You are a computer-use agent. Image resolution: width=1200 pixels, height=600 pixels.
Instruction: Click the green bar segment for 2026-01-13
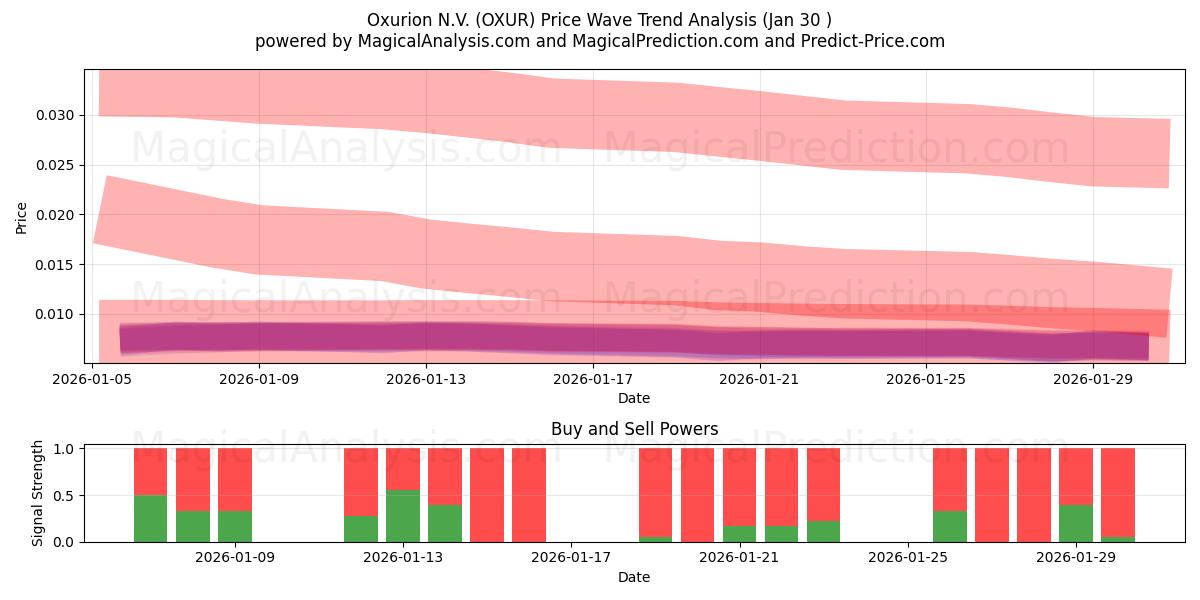pos(403,516)
